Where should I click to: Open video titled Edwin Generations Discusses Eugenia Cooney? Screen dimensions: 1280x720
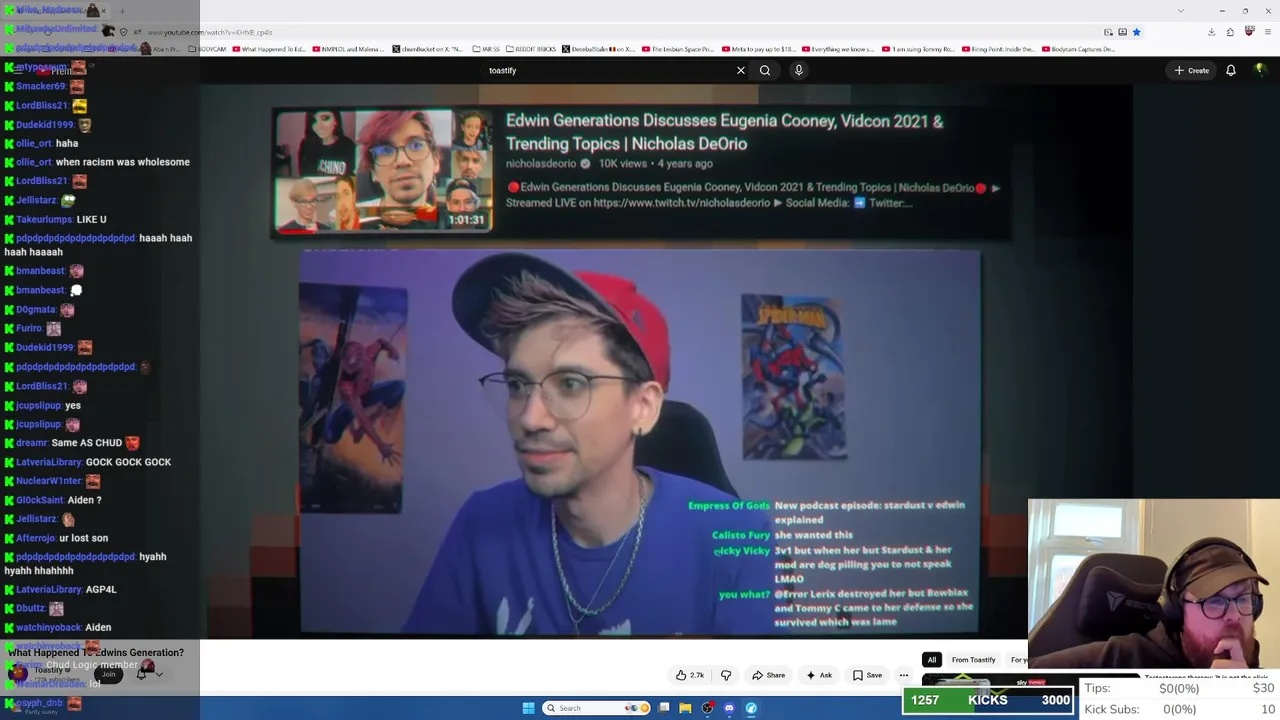coord(725,132)
